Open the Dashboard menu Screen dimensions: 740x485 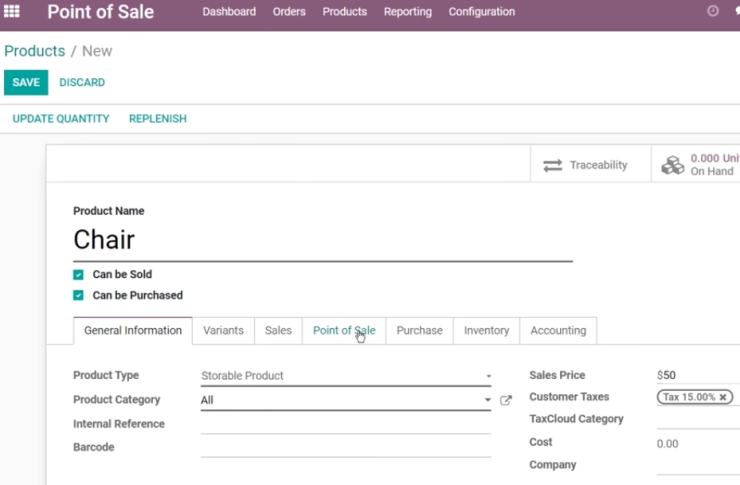pos(229,12)
